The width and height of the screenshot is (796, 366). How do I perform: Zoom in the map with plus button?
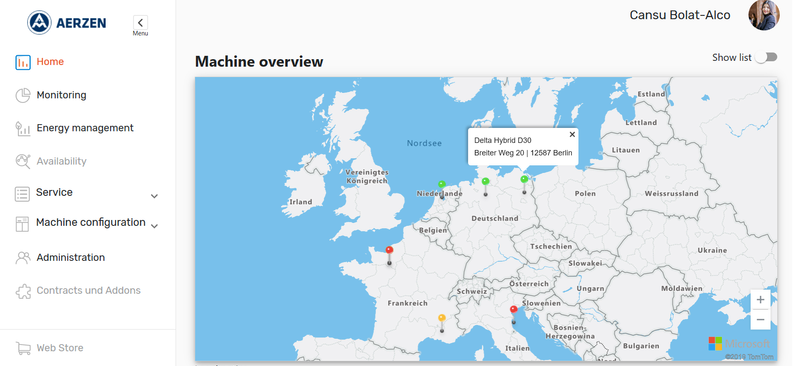click(760, 300)
